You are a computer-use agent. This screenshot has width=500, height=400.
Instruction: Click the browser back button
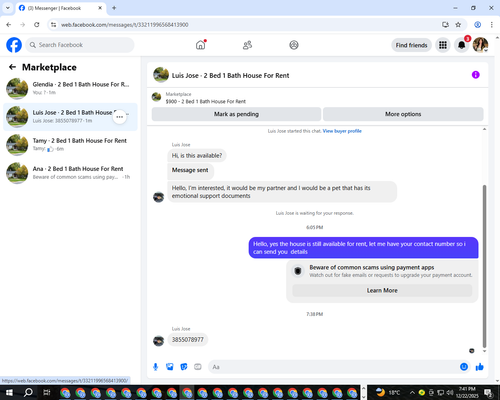pyautogui.click(x=9, y=25)
